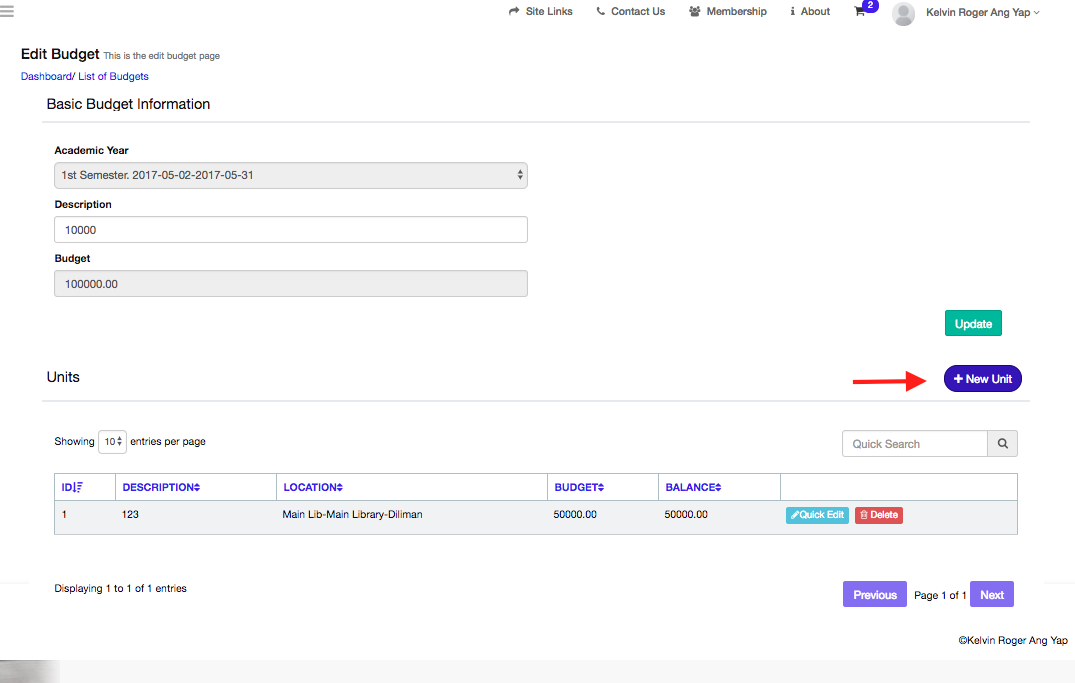Click into the Description text field
Image resolution: width=1075 pixels, height=683 pixels.
[290, 230]
